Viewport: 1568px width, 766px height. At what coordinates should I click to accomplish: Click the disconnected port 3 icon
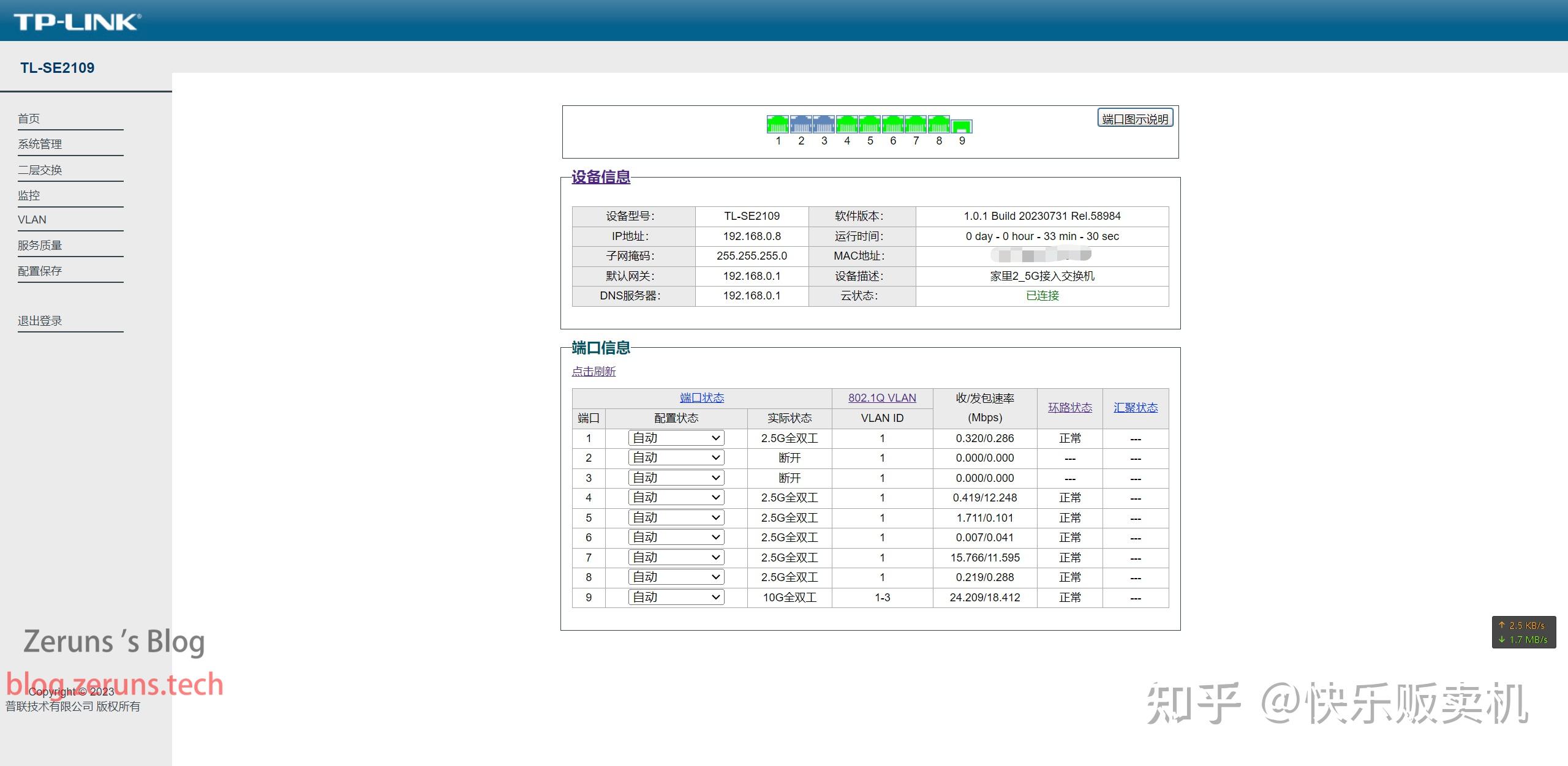pyautogui.click(x=824, y=124)
